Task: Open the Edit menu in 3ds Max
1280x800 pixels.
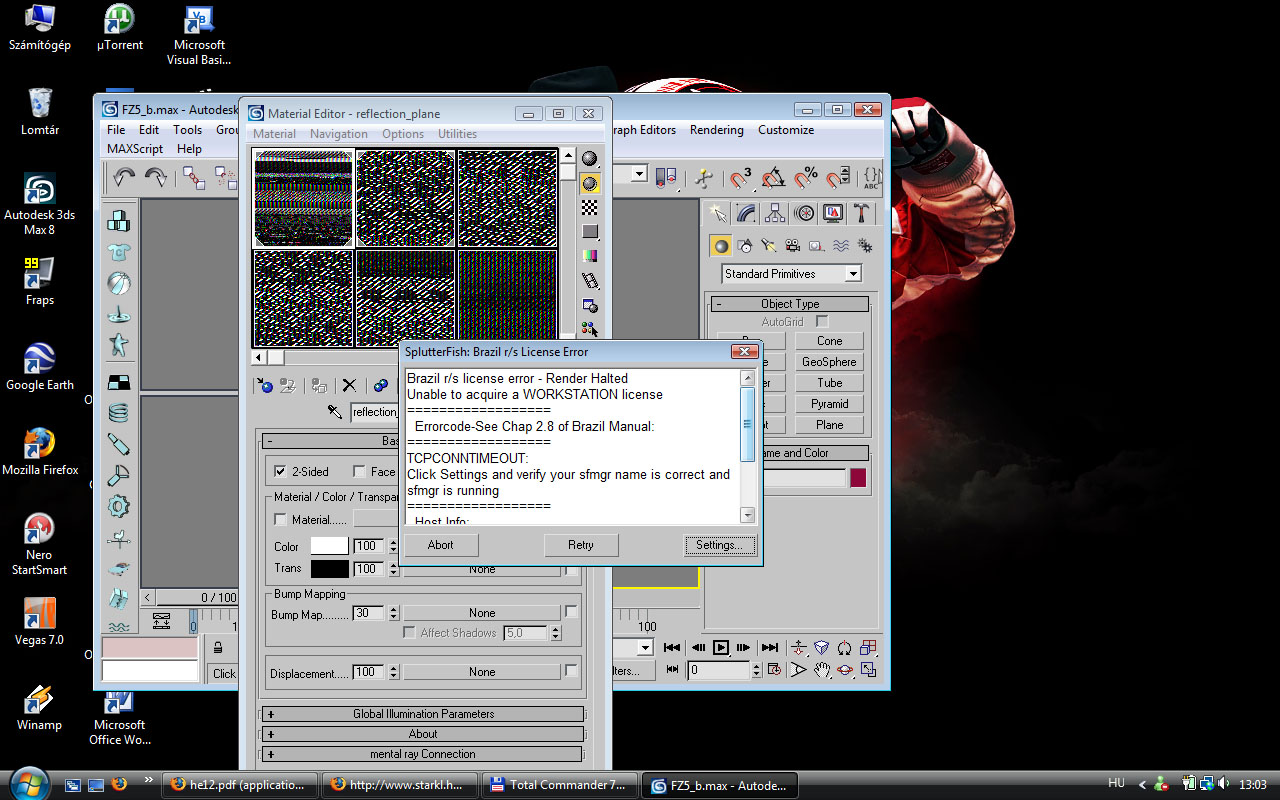Action: (x=149, y=130)
